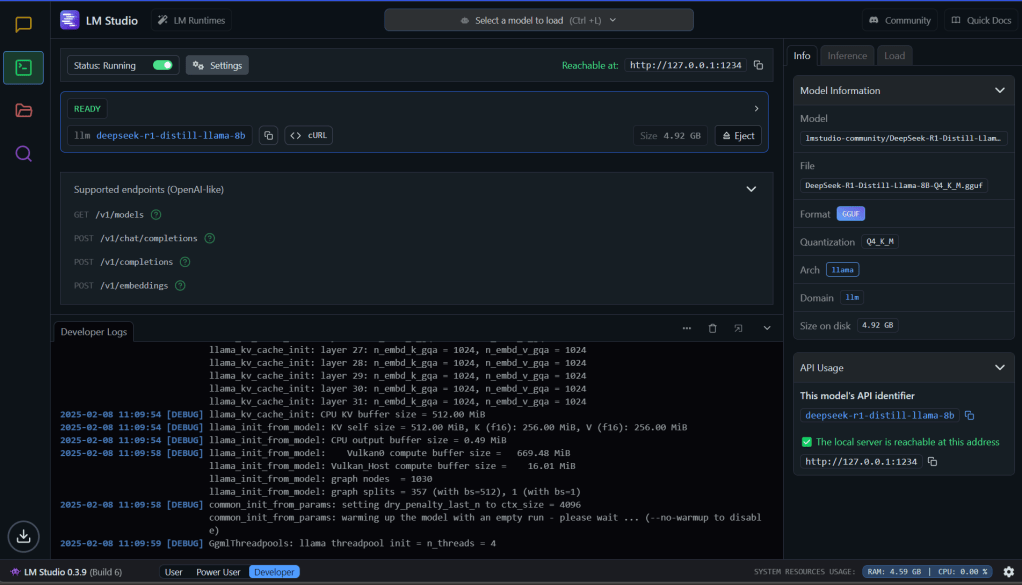Collapse the Model Information panel
The image size is (1022, 585).
(x=998, y=90)
